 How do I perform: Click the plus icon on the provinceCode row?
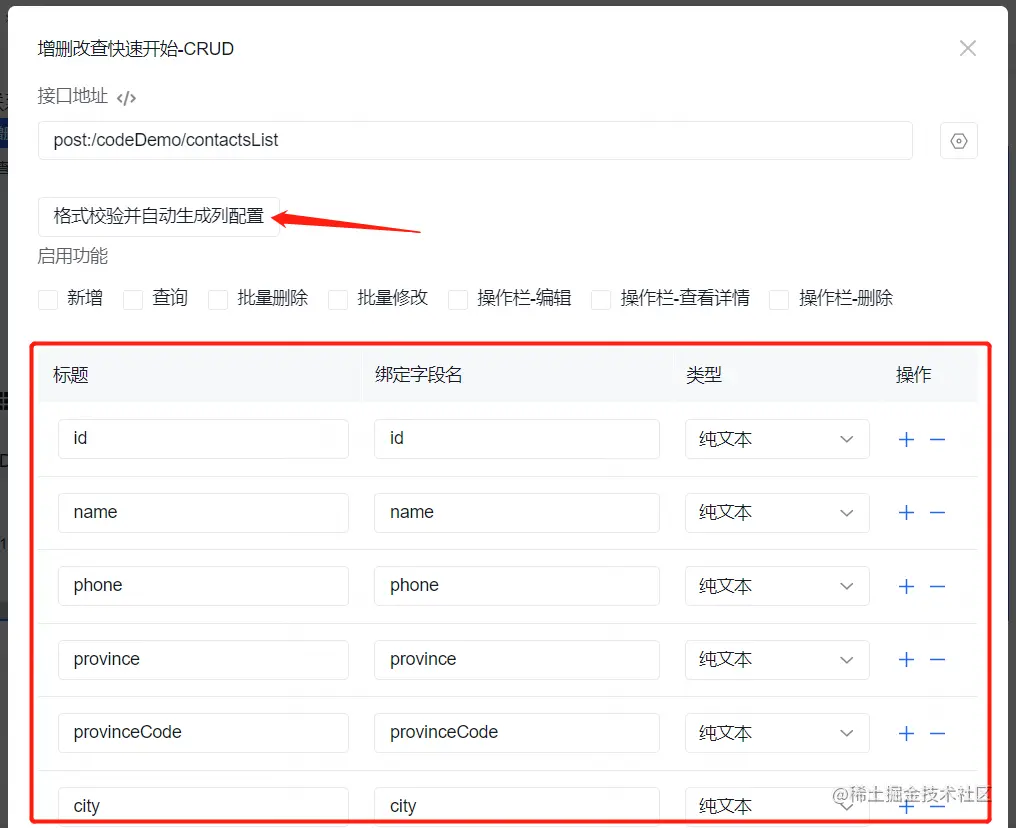pyautogui.click(x=906, y=733)
